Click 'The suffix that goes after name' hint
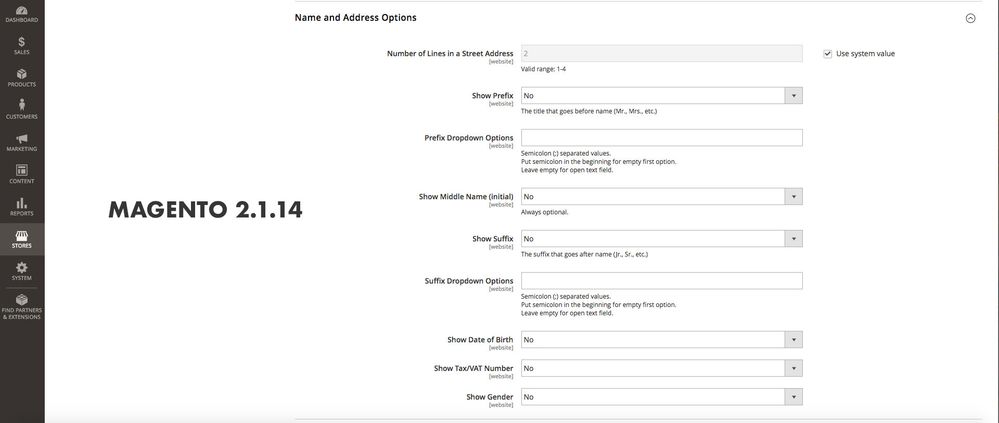 [584, 254]
